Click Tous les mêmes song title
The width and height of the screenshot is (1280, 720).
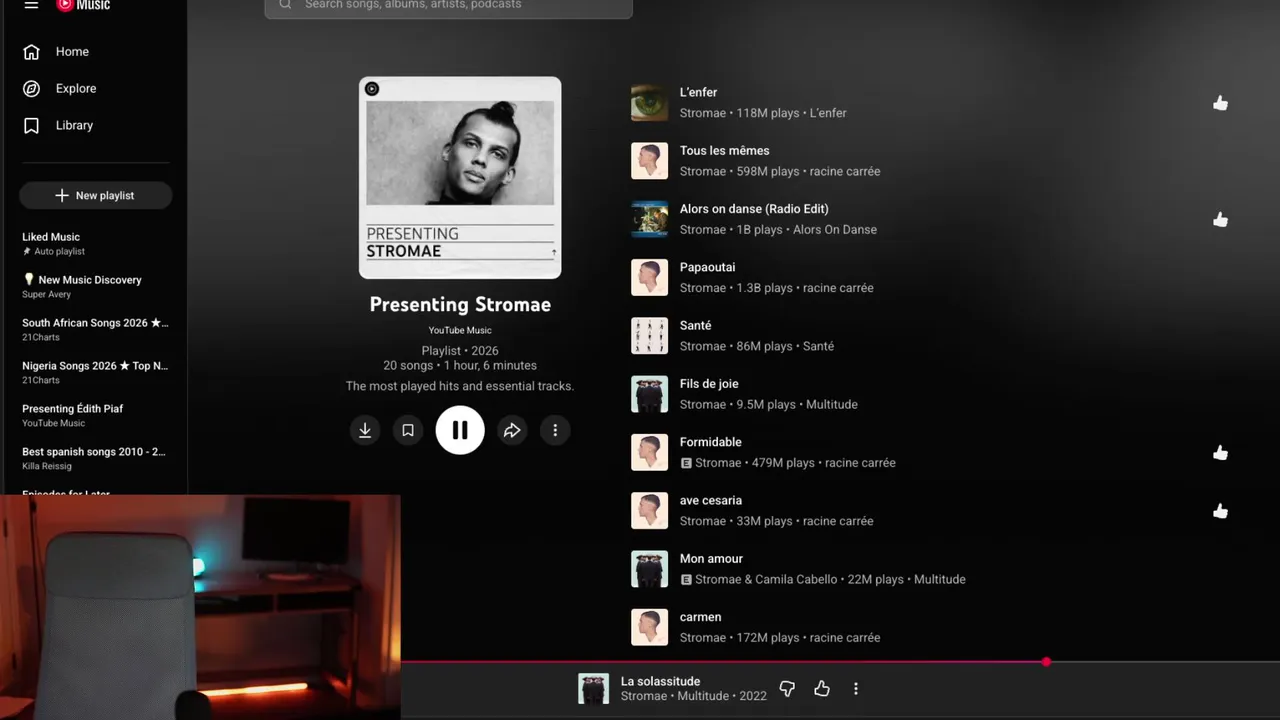[724, 151]
